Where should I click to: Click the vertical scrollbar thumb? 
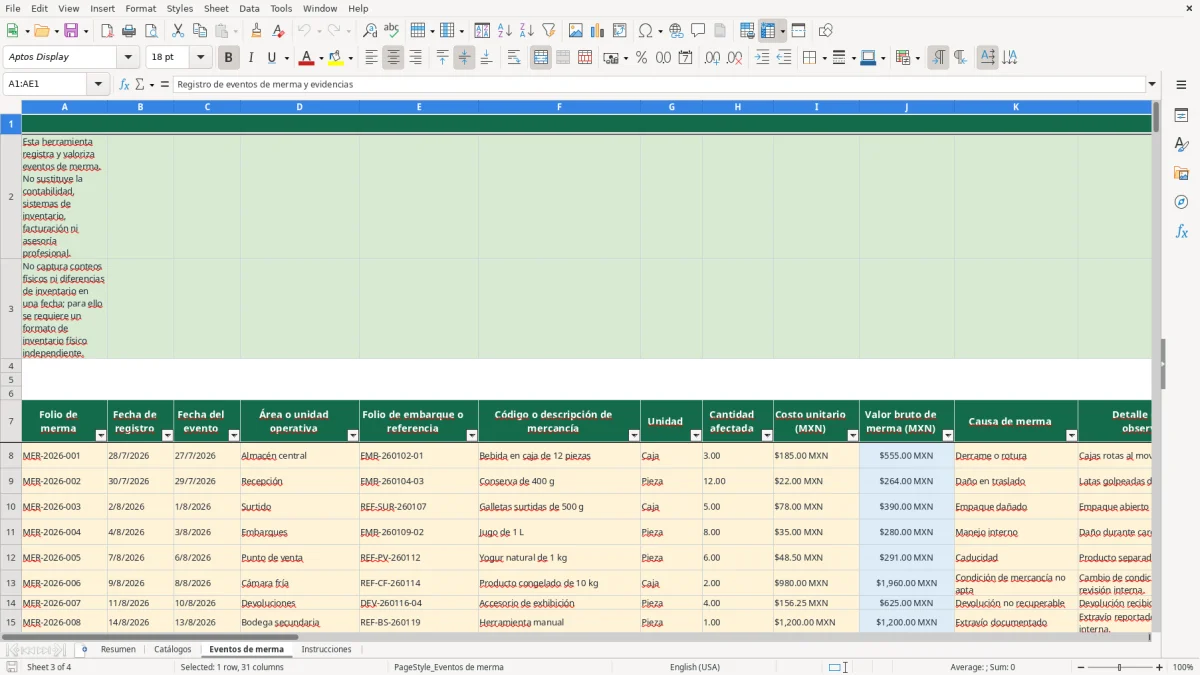point(1156,117)
